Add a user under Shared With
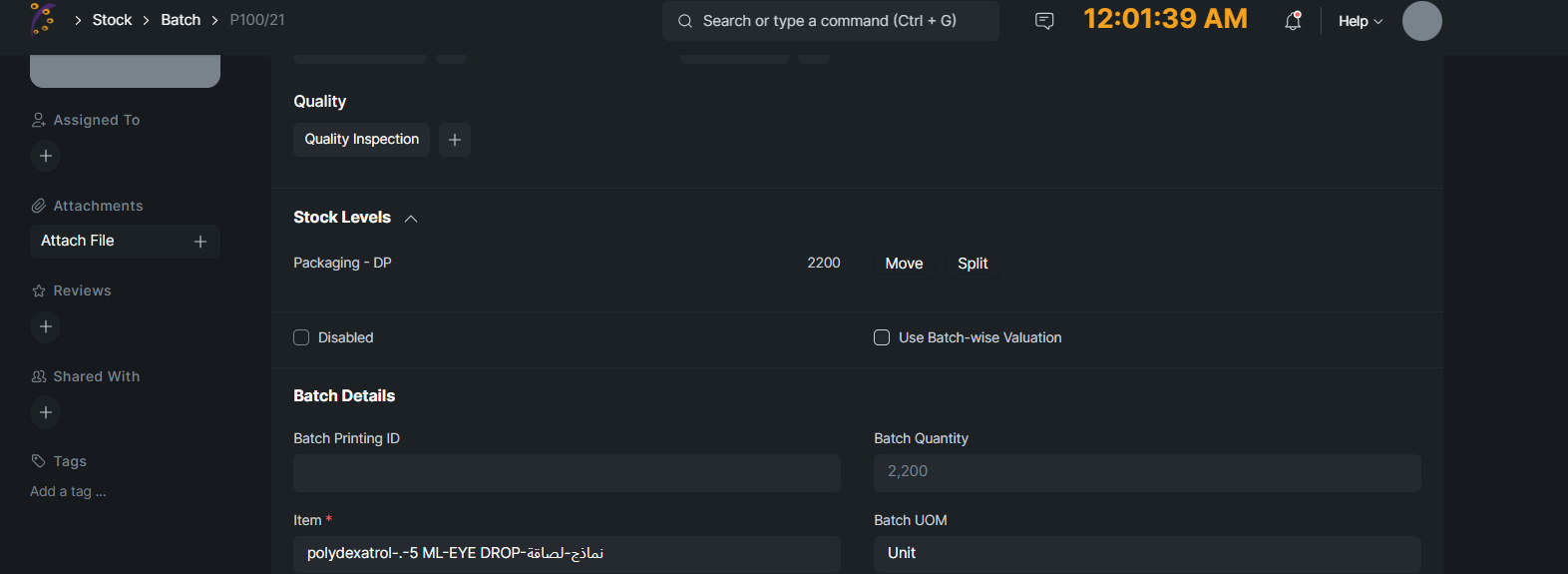This screenshot has height=574, width=1568. [46, 412]
